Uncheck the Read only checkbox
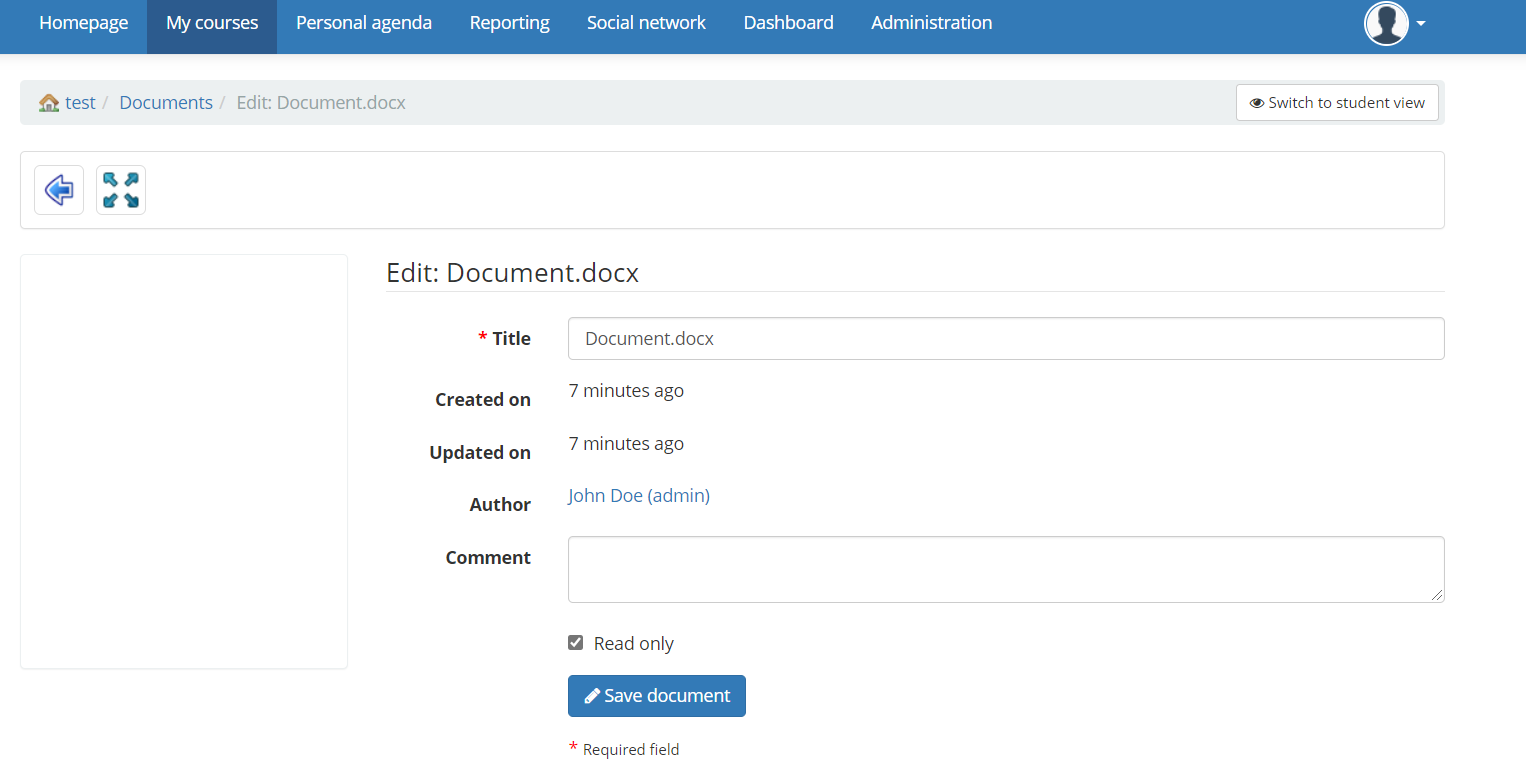Viewport: 1526px width, 774px height. click(576, 643)
